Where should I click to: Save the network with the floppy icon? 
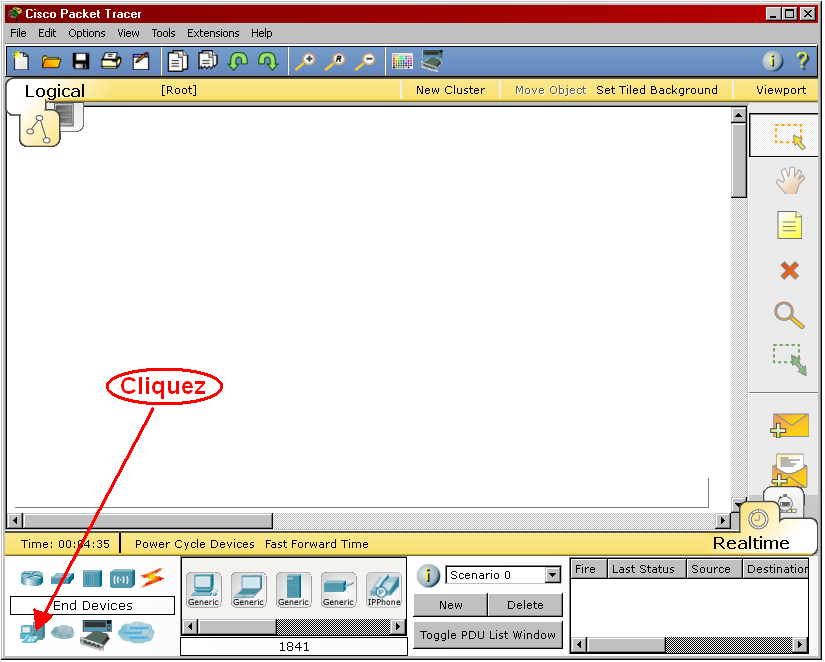81,62
